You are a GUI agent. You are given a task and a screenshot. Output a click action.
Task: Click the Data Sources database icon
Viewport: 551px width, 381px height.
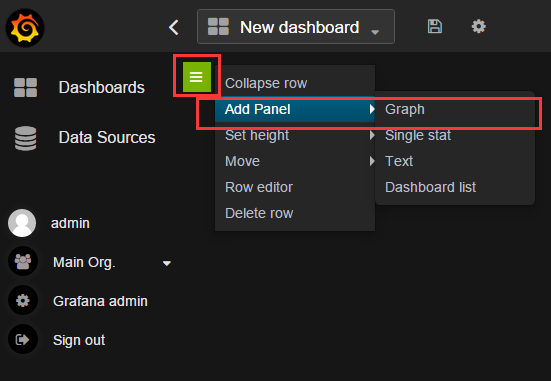(25, 138)
